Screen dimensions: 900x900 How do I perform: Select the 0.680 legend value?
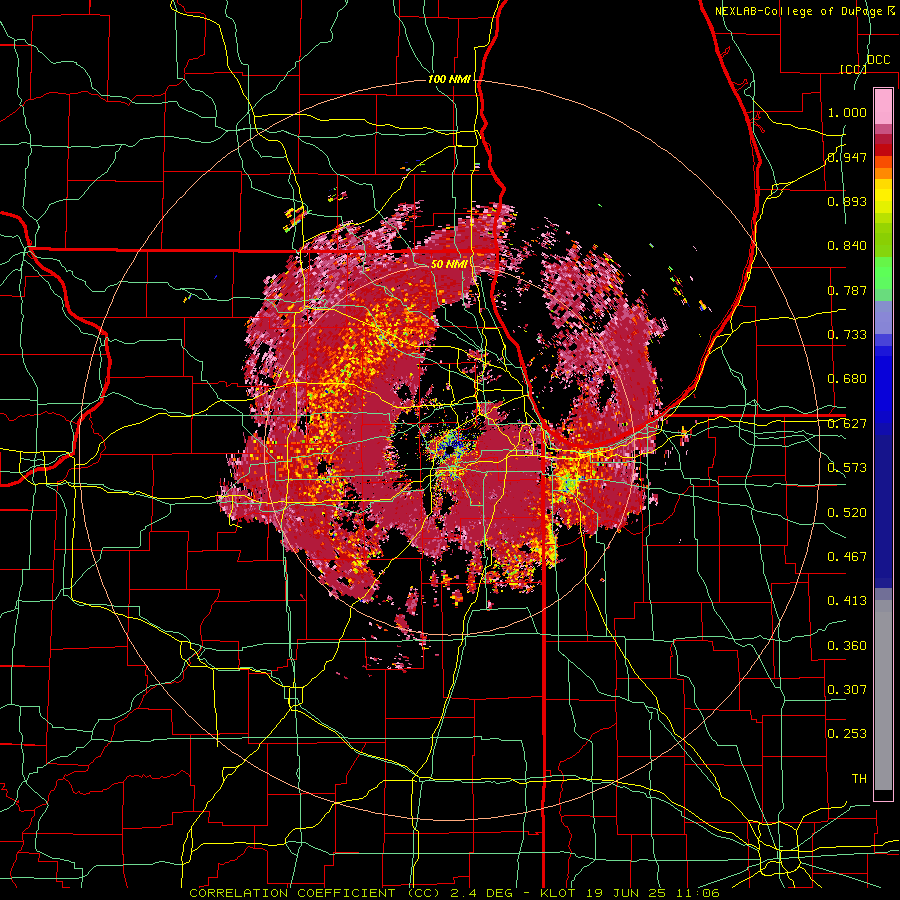pyautogui.click(x=847, y=379)
